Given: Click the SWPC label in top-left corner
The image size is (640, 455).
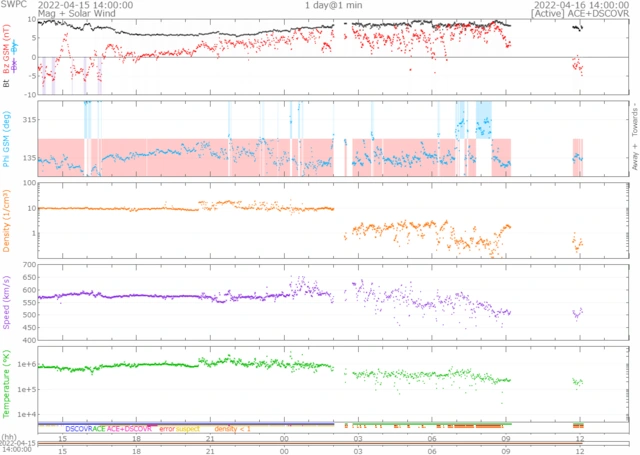Looking at the screenshot, I should point(14,5).
